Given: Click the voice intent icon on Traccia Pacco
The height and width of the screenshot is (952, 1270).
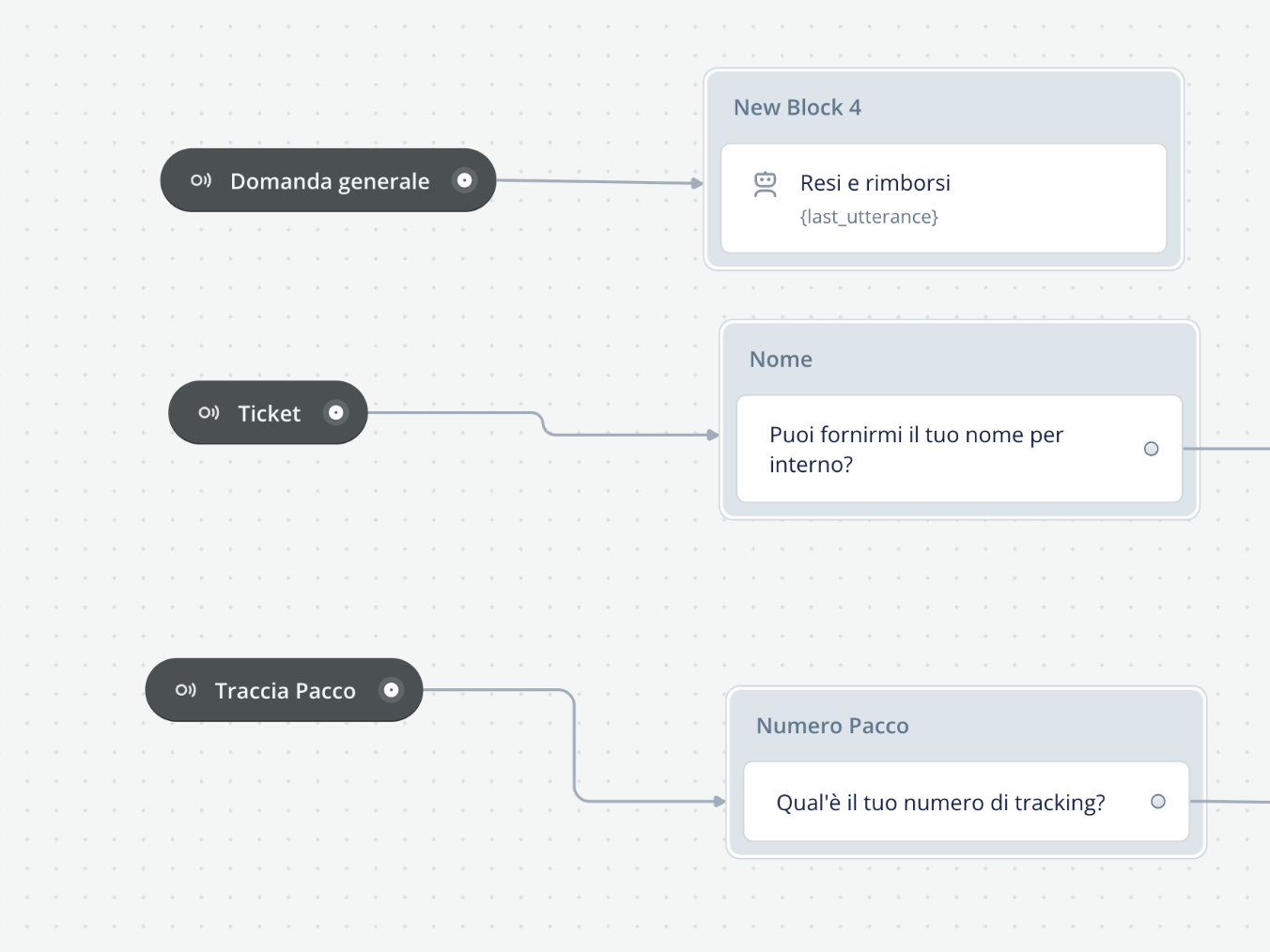Looking at the screenshot, I should coord(185,689).
